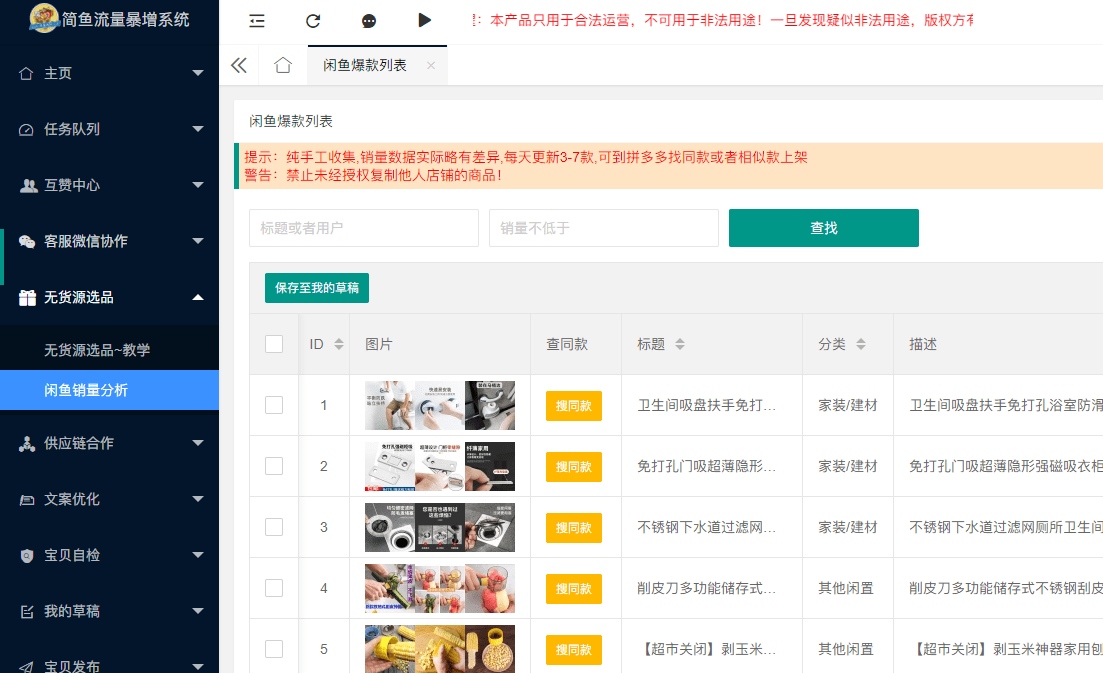Tick the select-all checkbox in table header
This screenshot has height=673, width=1103.
click(274, 344)
